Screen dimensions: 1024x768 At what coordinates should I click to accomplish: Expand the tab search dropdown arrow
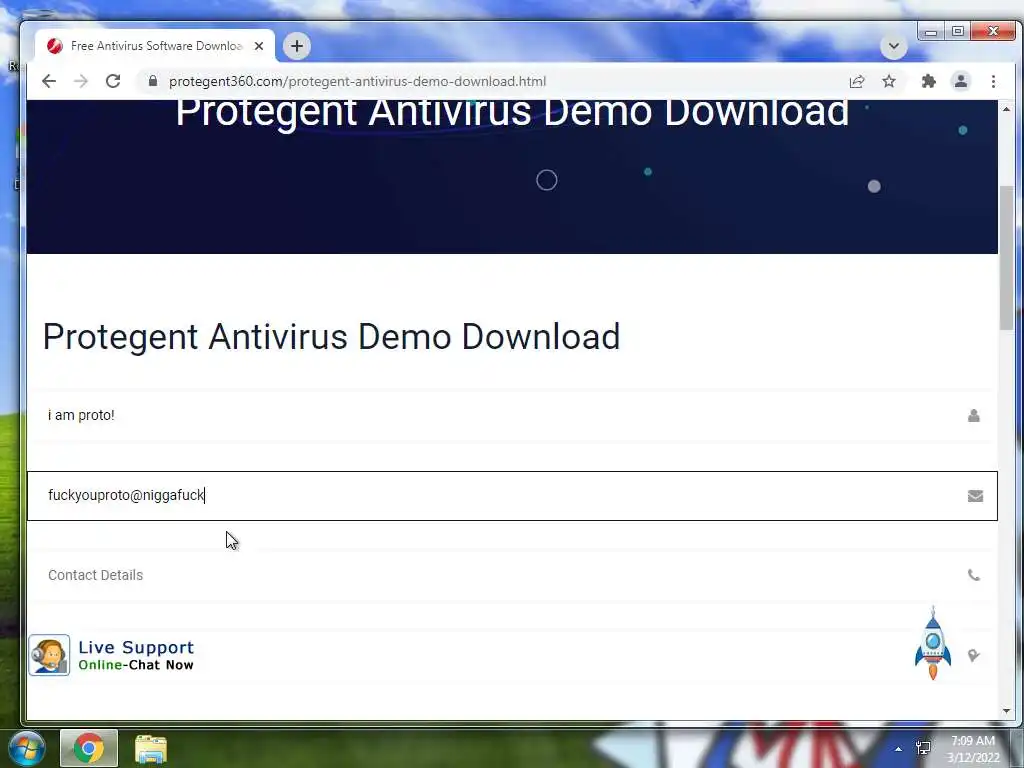click(x=893, y=46)
